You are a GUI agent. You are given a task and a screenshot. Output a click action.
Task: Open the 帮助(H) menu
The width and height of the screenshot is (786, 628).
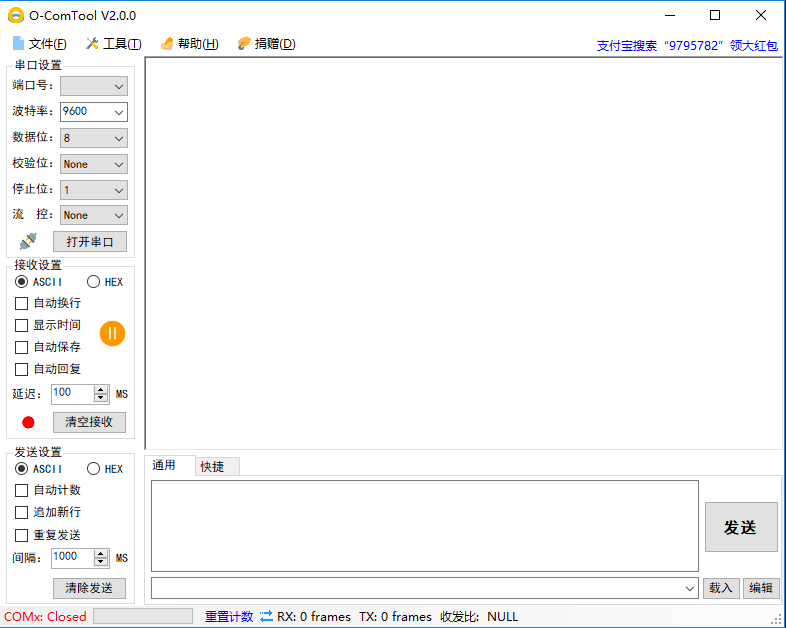pos(189,44)
